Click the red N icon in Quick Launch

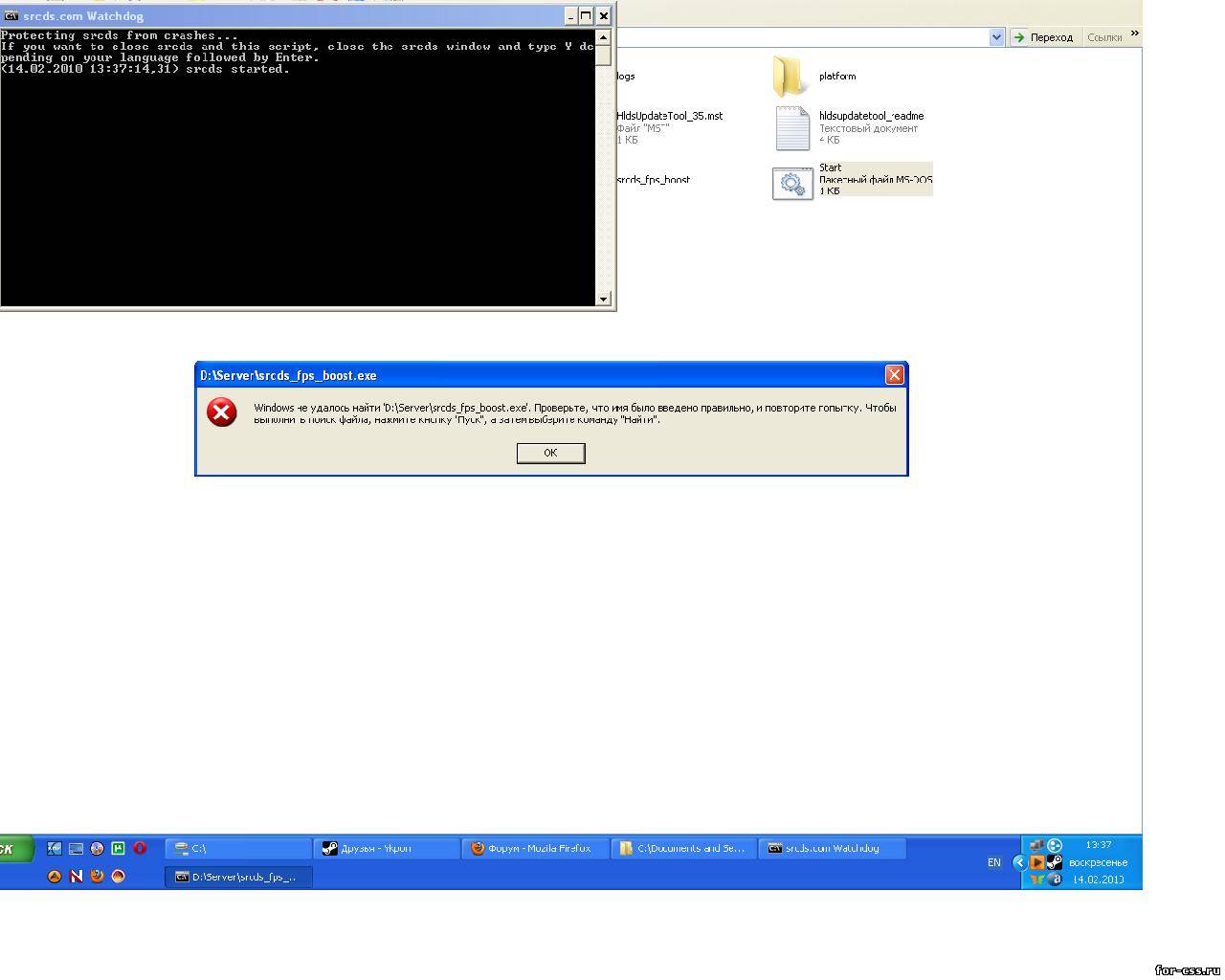[76, 876]
